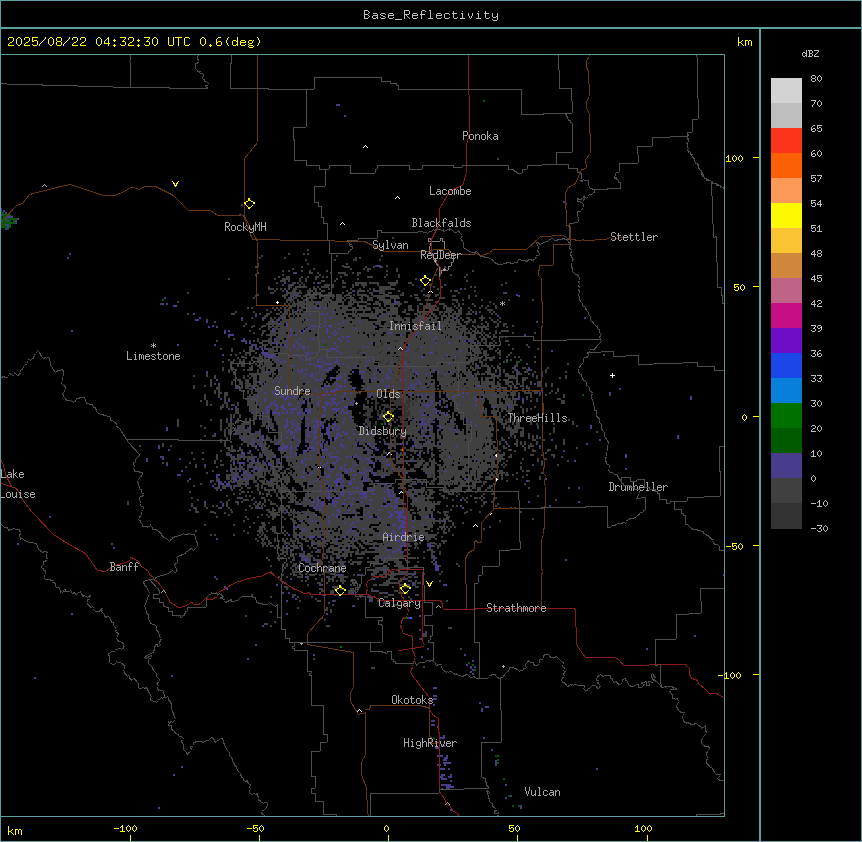The width and height of the screenshot is (862, 842).
Task: Select the dark orange 60 dBZ legend swatch
Action: pyautogui.click(x=786, y=165)
